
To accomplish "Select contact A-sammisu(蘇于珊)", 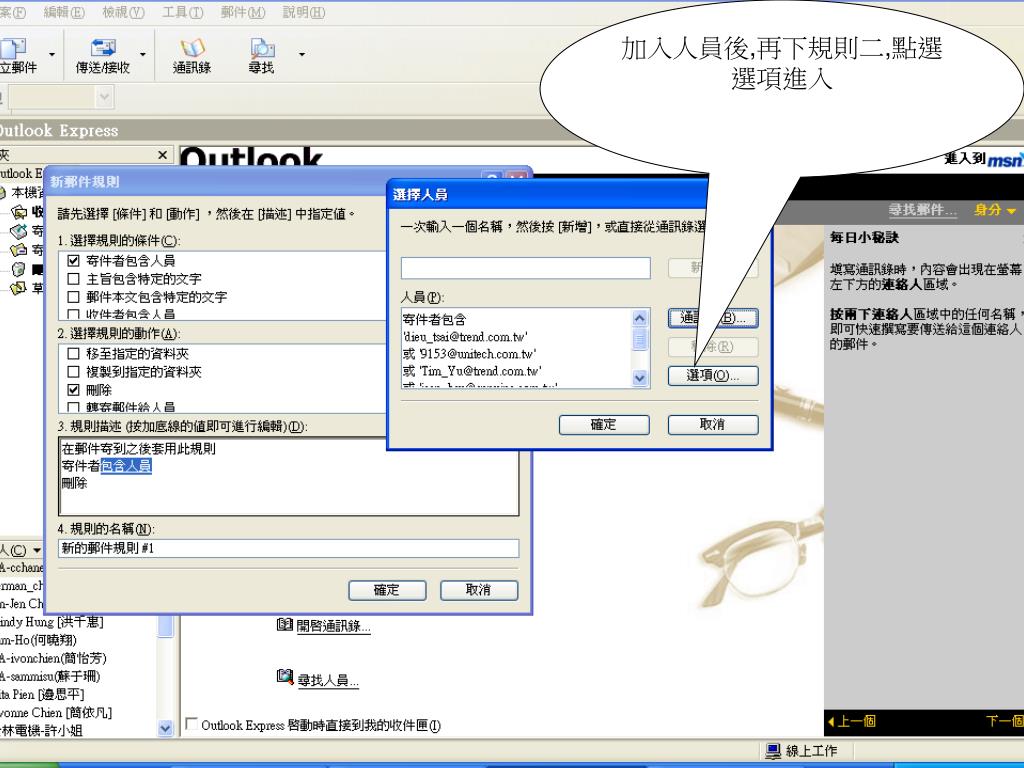I will pyautogui.click(x=50, y=676).
